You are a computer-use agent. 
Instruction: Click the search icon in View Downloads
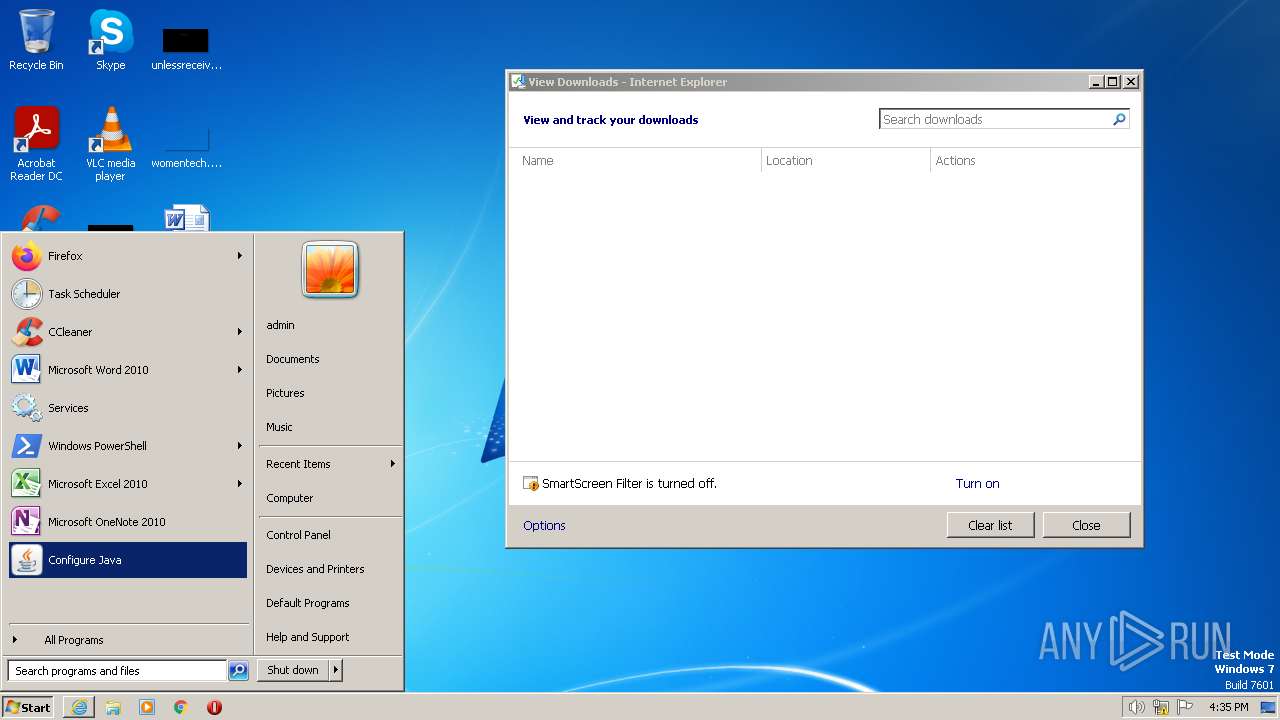(x=1119, y=119)
